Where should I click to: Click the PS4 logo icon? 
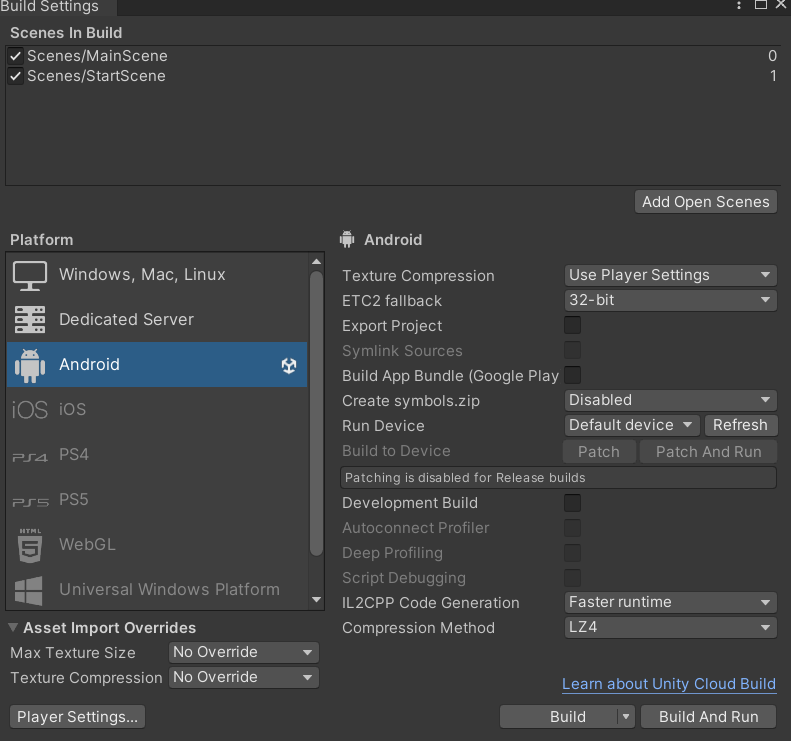[x=30, y=457]
